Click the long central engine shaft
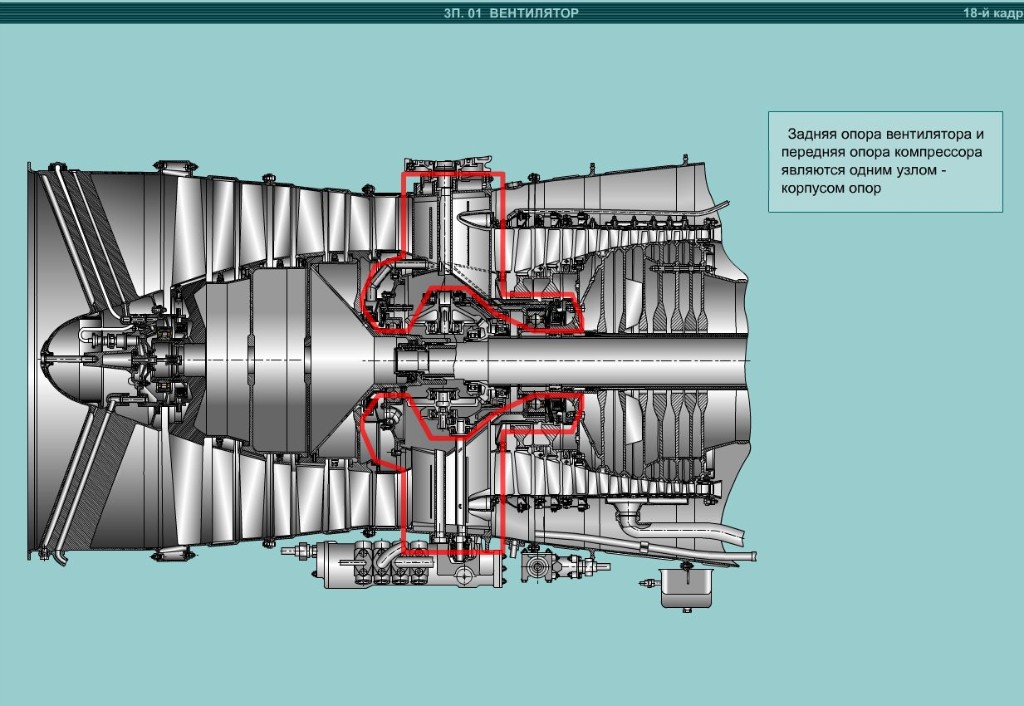 click(x=620, y=357)
